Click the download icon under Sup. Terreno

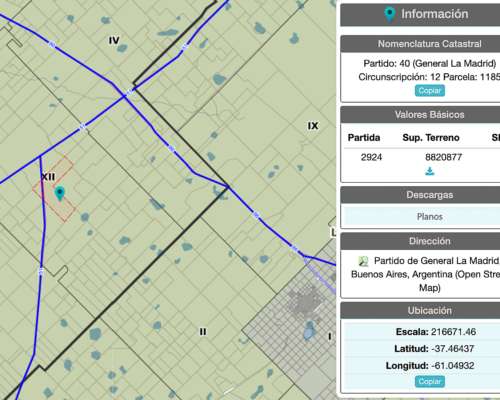coord(430,171)
